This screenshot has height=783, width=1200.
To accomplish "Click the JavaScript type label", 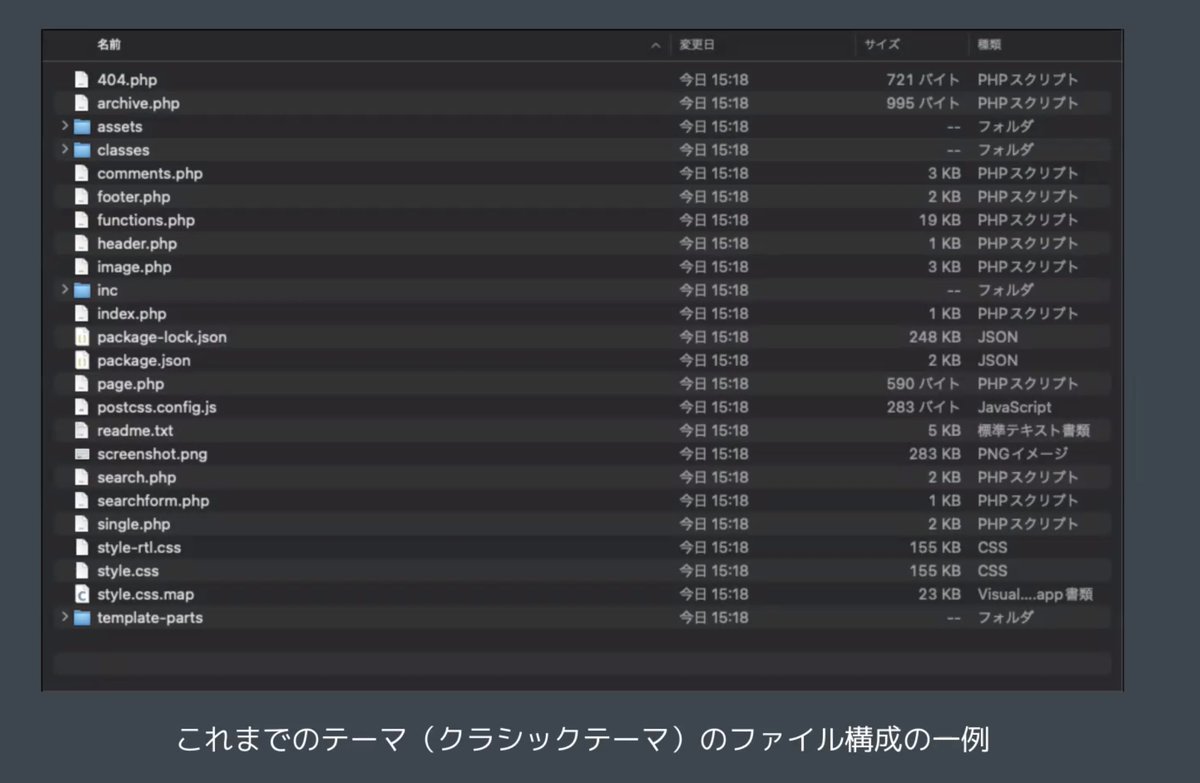I will tap(1015, 407).
